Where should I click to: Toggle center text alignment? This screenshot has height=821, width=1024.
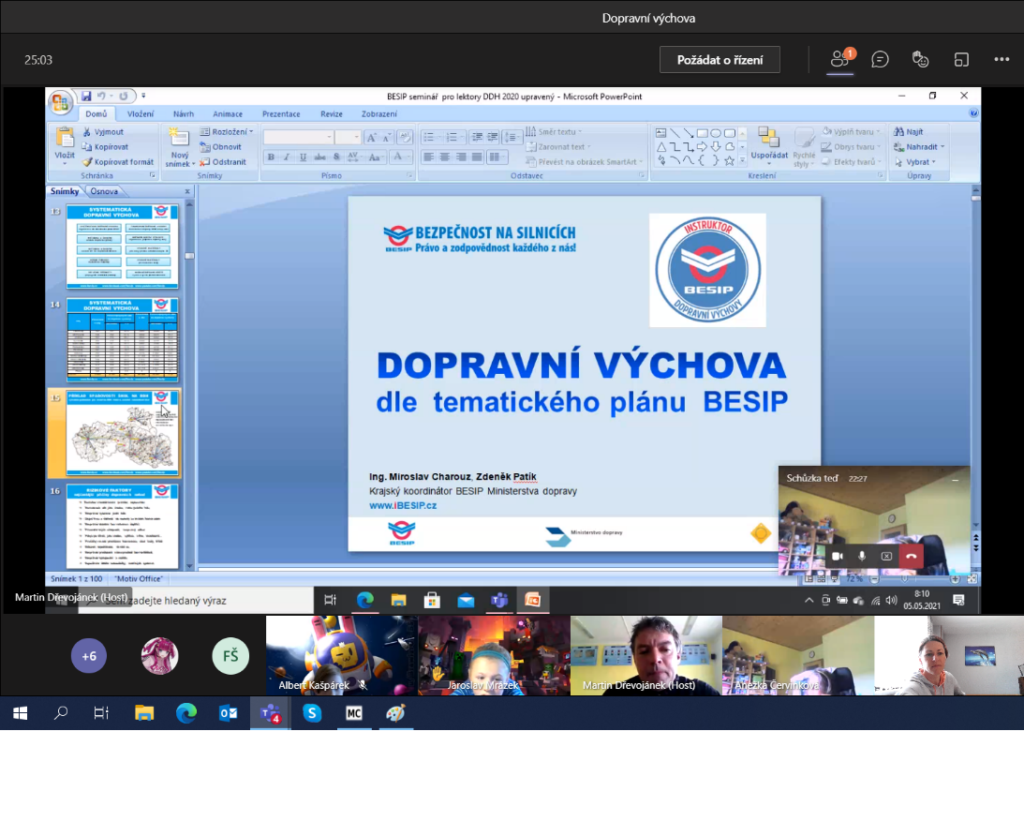(445, 157)
